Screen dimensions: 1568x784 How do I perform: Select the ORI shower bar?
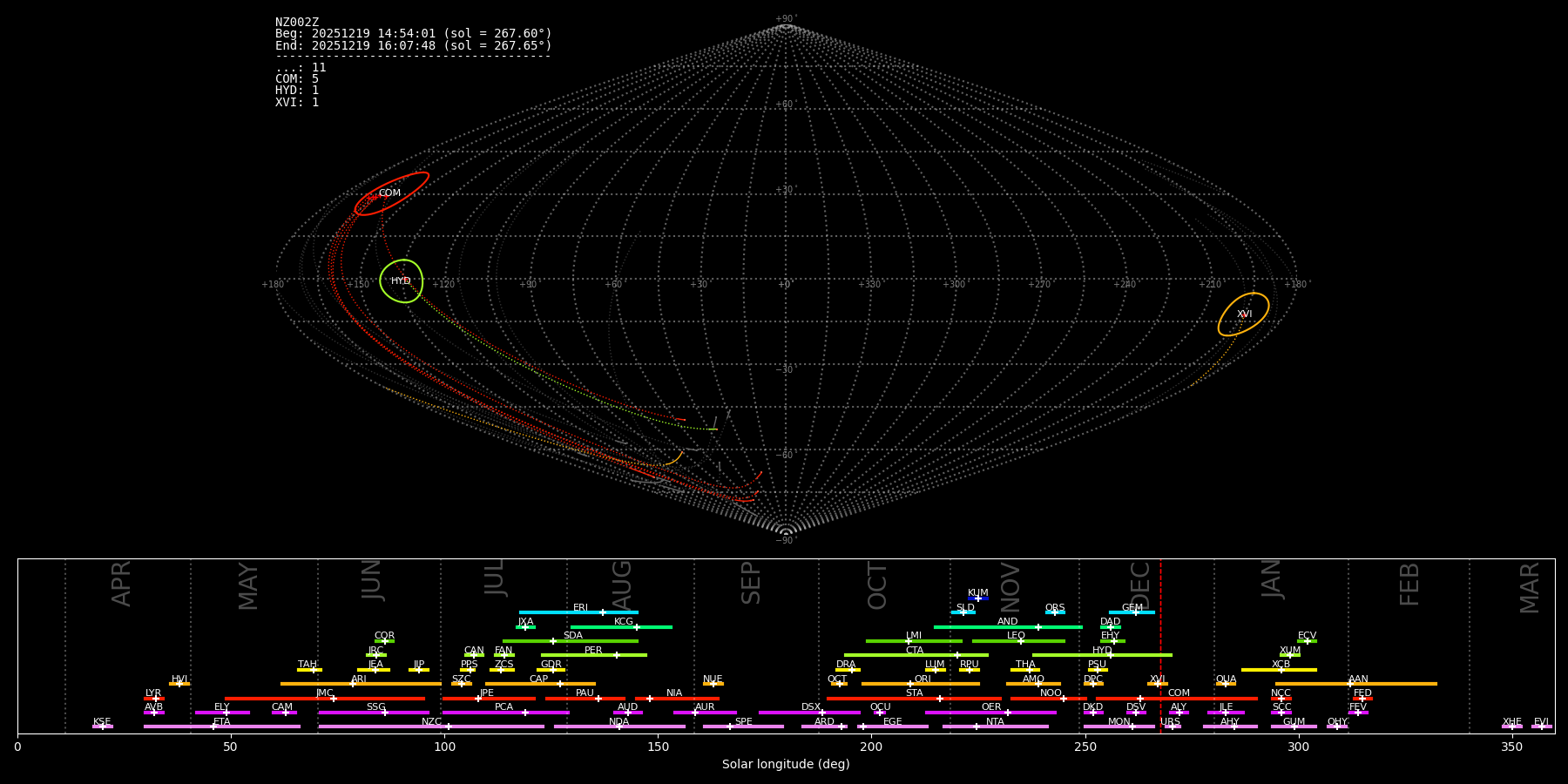point(921,684)
